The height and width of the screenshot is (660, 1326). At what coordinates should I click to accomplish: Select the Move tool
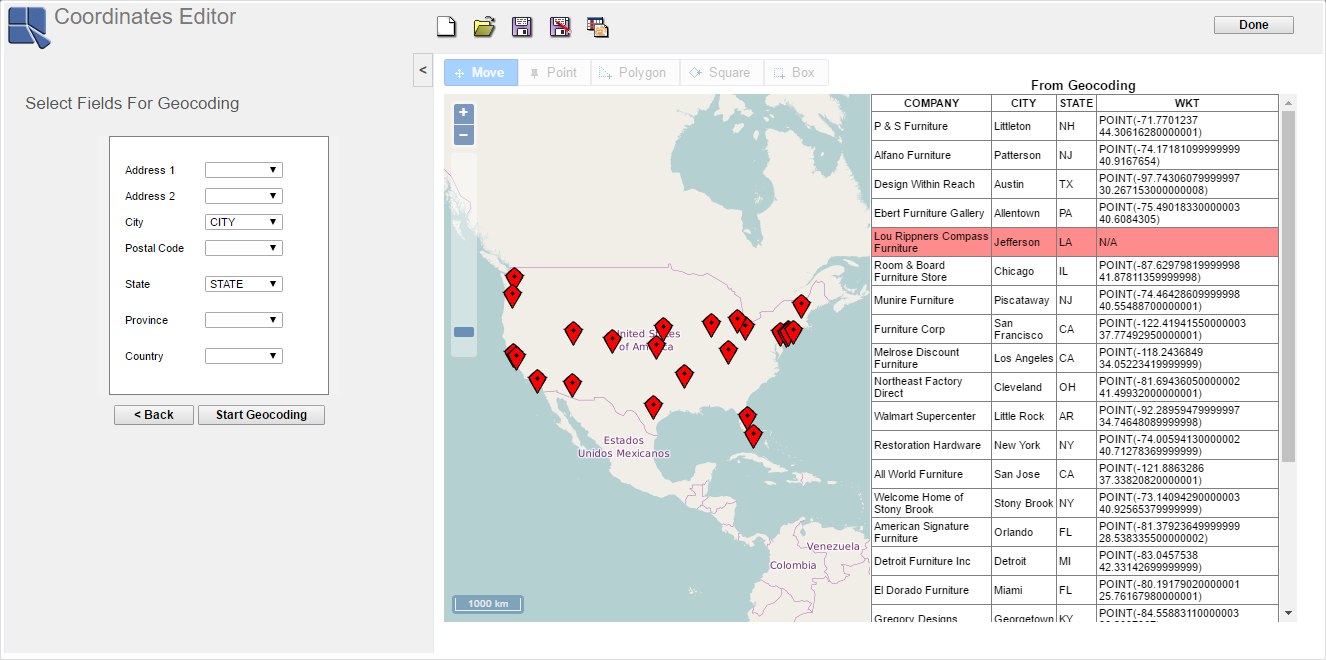(x=481, y=73)
